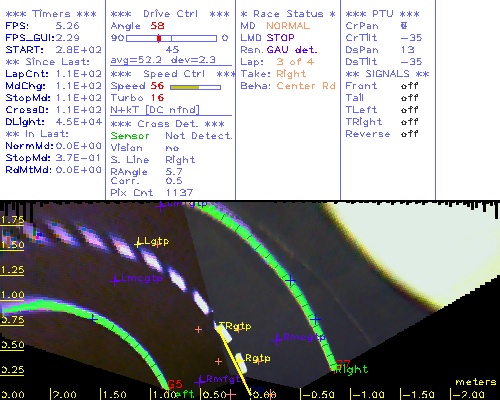500x400 pixels.
Task: Click the Rmcgtp blue cross marker
Action: point(277,339)
